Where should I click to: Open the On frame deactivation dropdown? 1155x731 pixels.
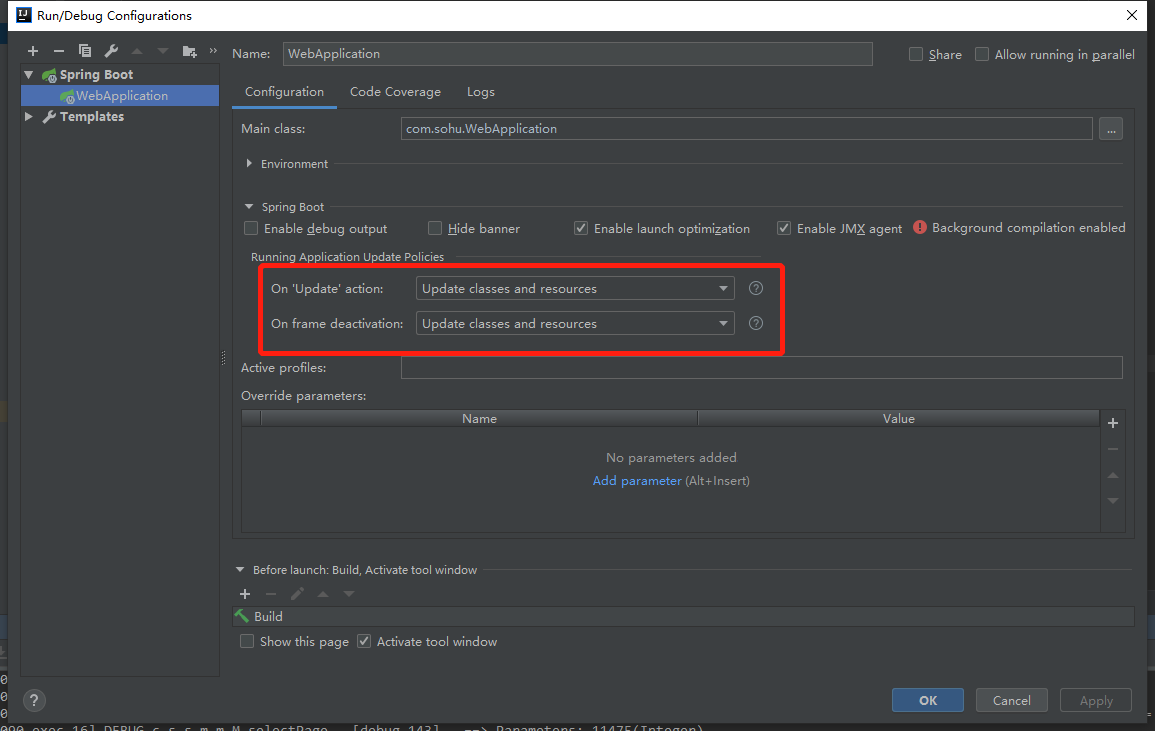point(575,323)
